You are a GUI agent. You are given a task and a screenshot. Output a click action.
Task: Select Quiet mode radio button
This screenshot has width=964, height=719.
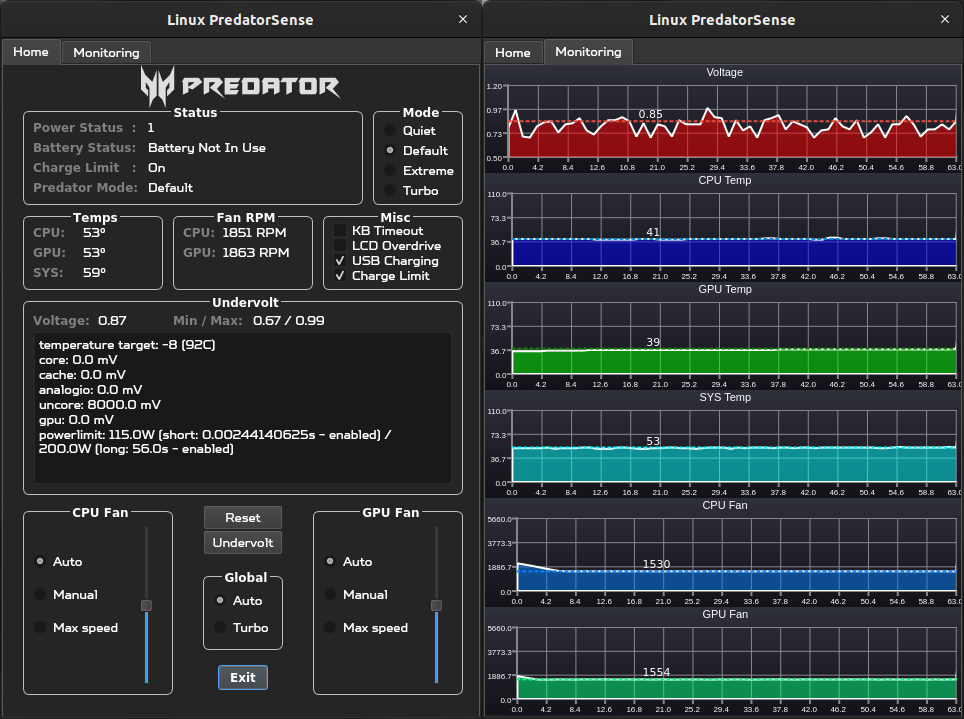(390, 130)
